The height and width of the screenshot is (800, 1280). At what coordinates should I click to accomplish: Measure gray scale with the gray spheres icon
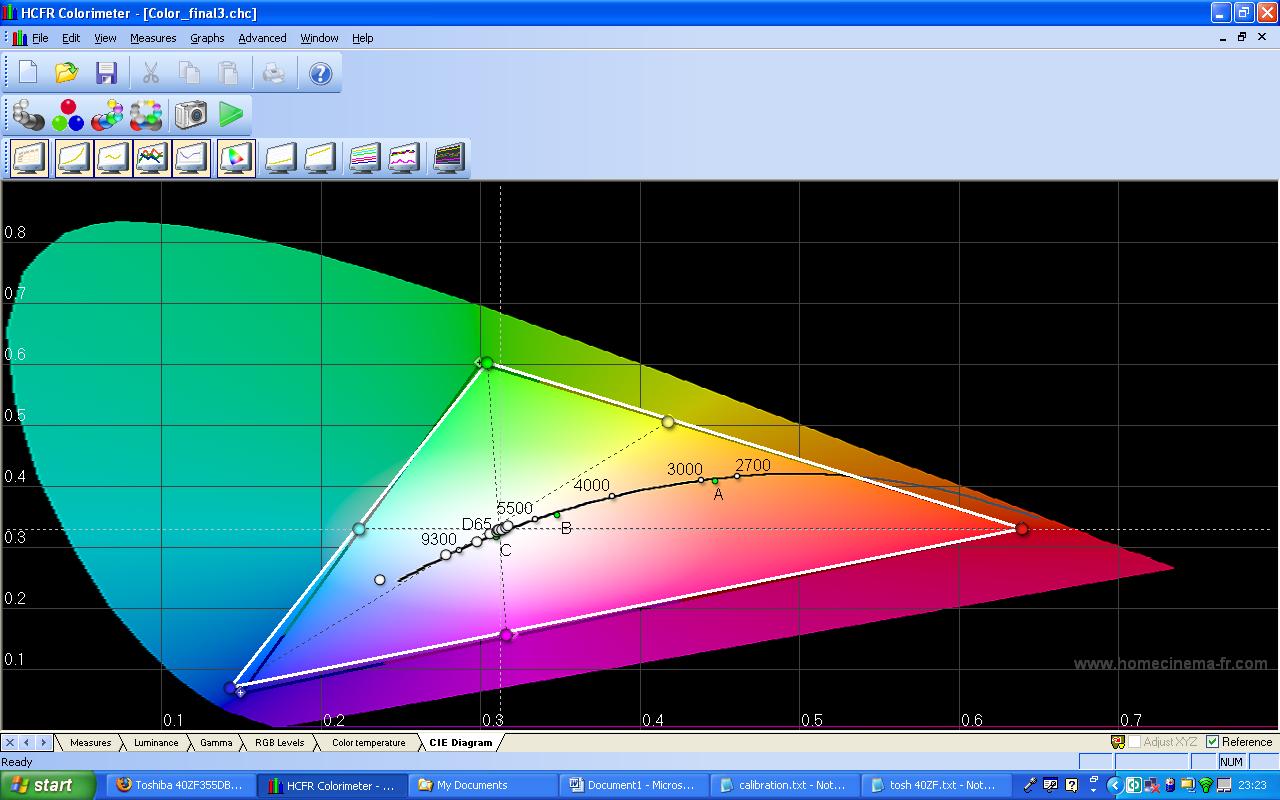tap(28, 115)
